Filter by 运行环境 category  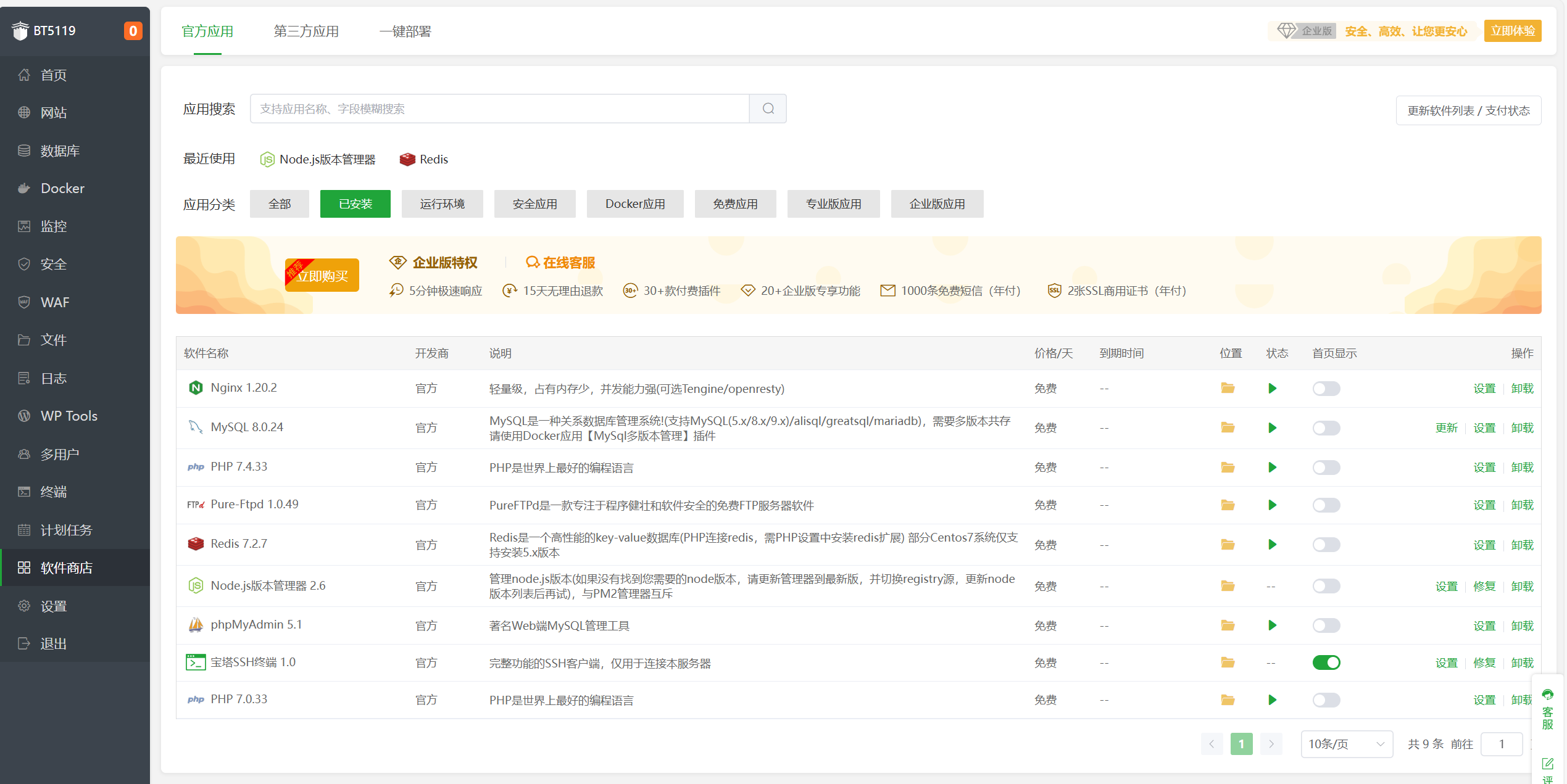(x=443, y=204)
